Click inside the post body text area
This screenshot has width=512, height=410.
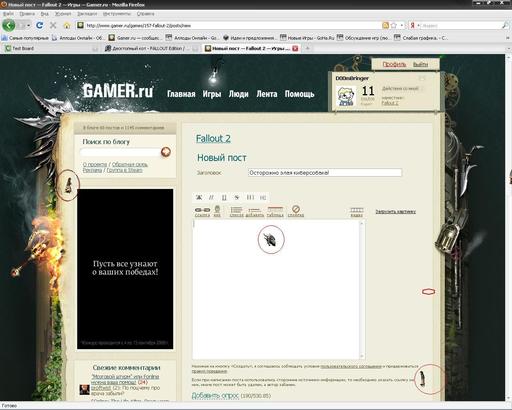click(276, 289)
